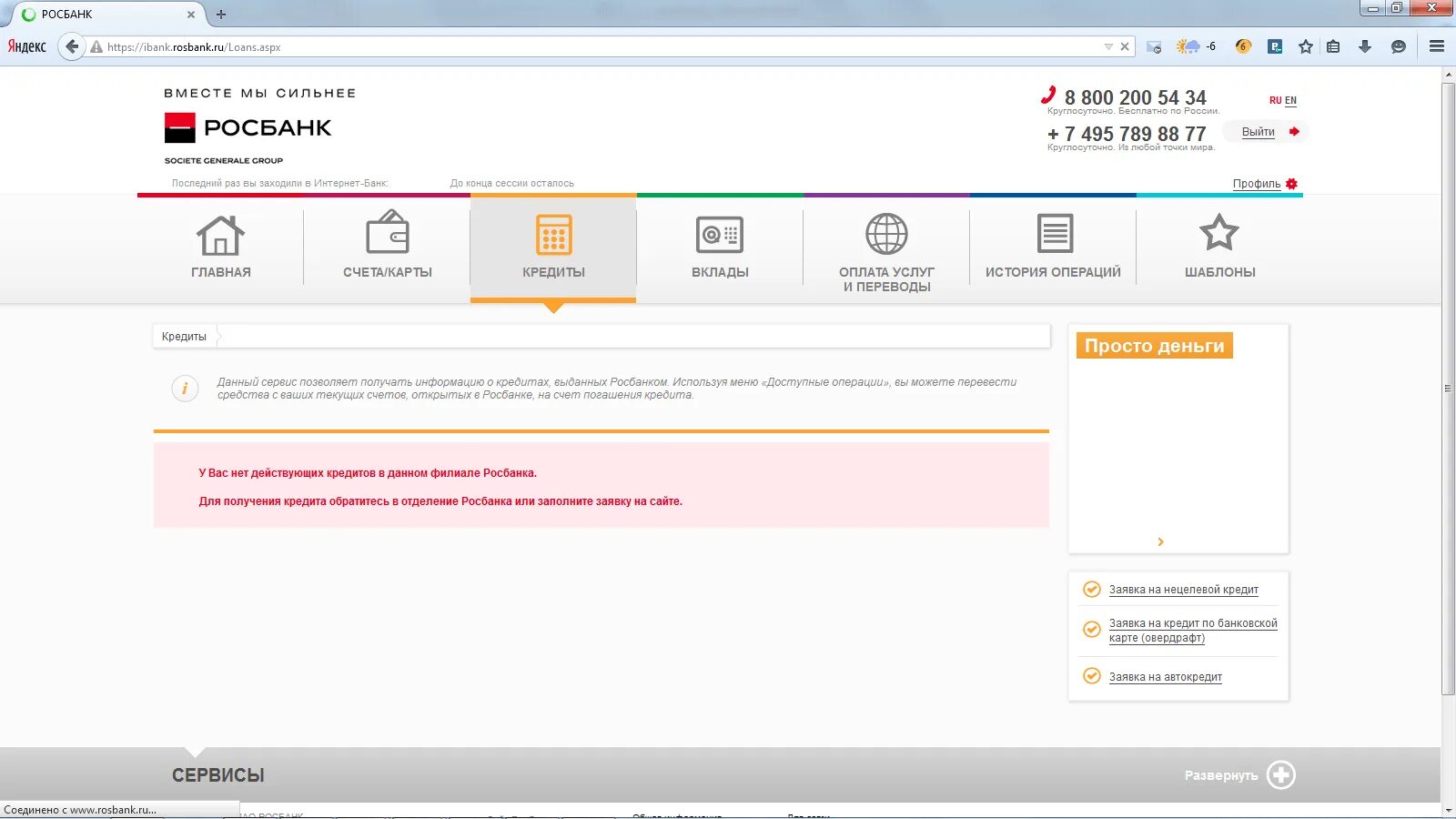Open Оплата услуг и переводы globe icon

click(x=886, y=234)
